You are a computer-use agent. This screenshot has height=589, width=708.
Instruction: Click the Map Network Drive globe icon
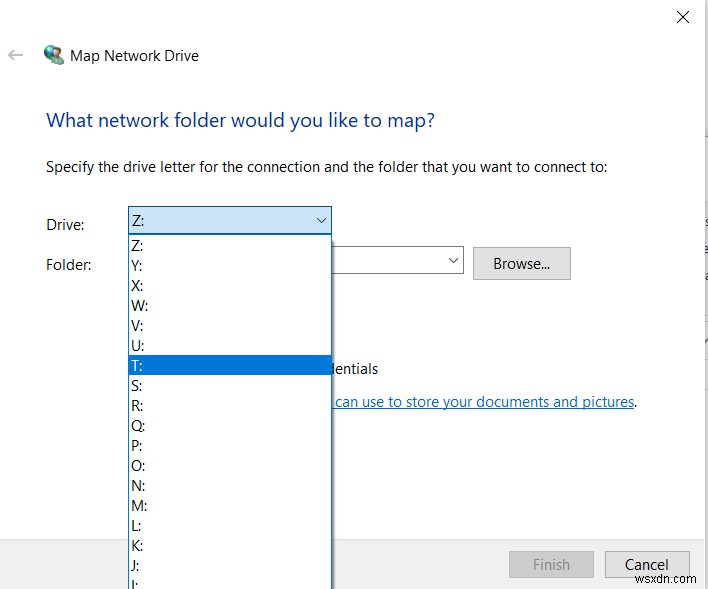53,55
